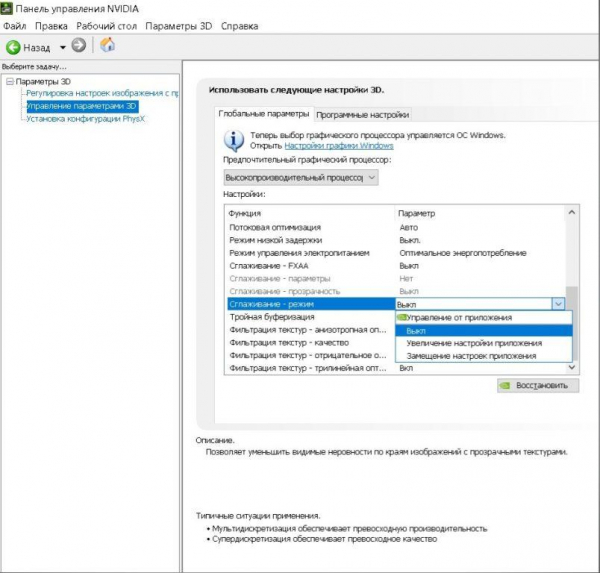Select Регулировка настроек изображения tree item
The image size is (600, 573).
tap(102, 93)
